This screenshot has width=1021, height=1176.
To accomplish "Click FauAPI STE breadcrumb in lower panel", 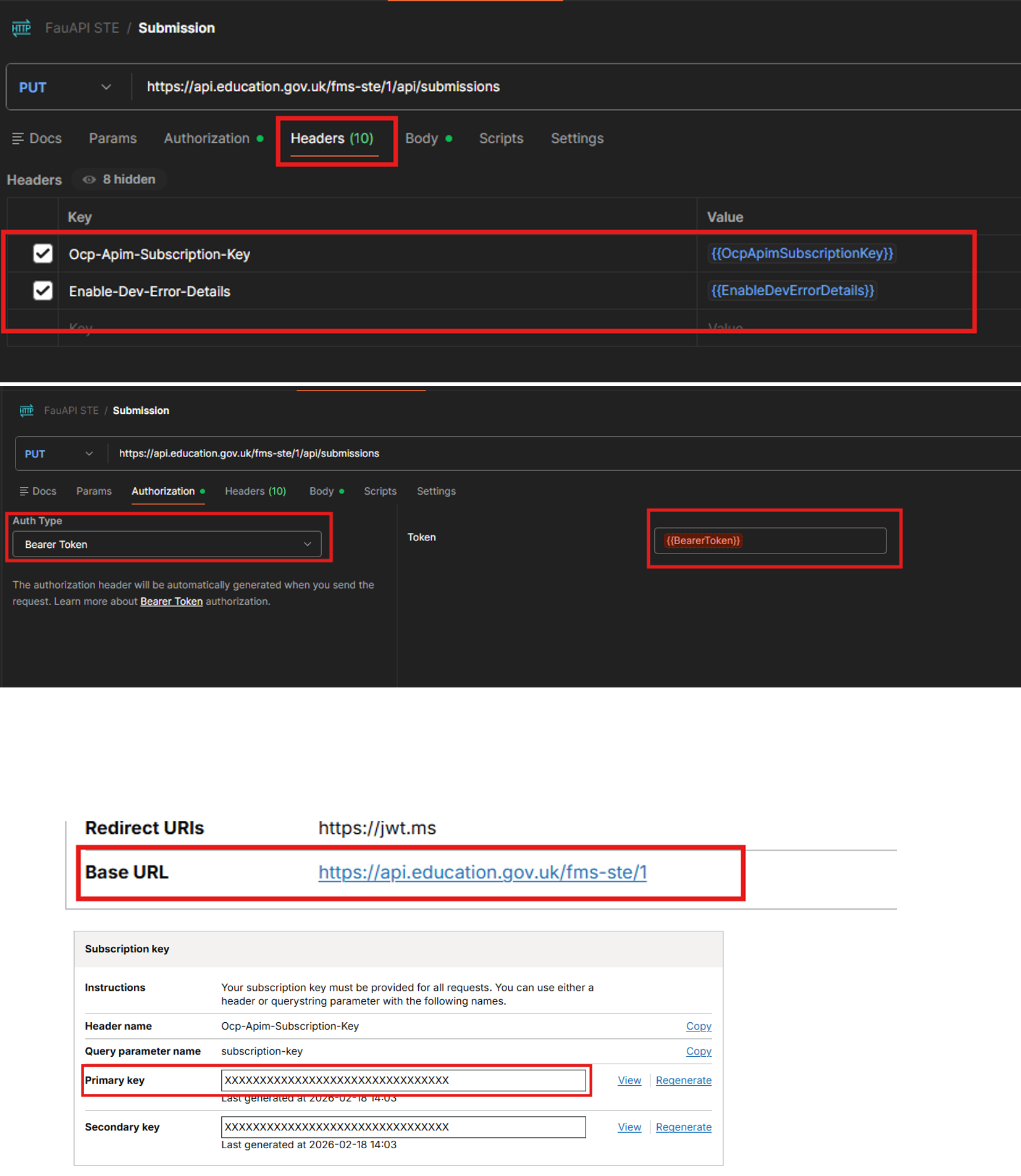I will [72, 411].
